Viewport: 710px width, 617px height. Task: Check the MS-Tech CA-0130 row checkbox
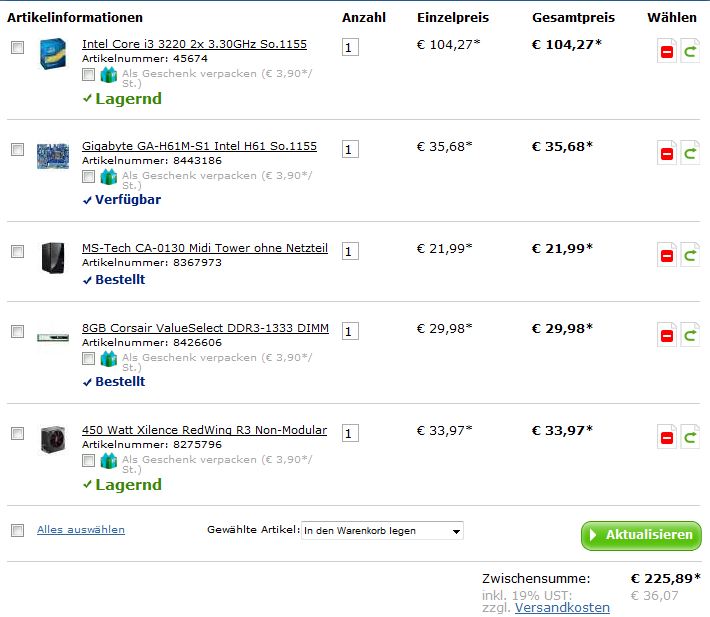(x=17, y=251)
